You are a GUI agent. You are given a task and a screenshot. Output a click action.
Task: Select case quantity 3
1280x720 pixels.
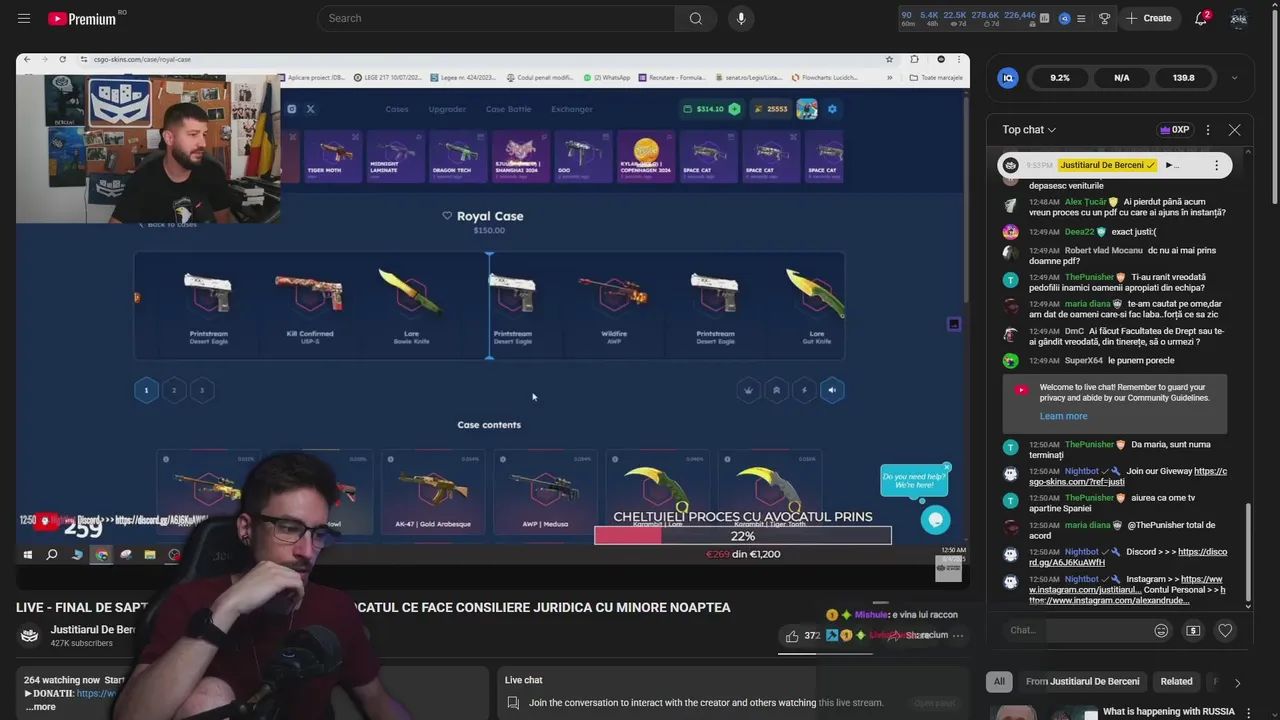(202, 390)
